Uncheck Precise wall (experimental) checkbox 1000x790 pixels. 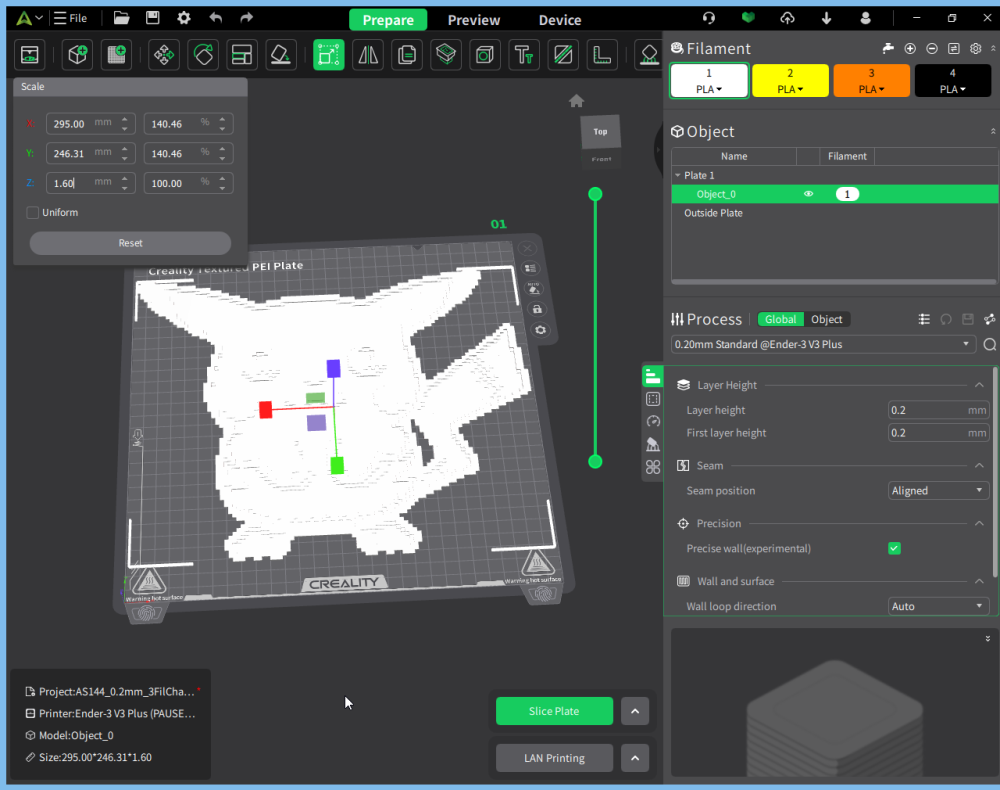pos(894,548)
